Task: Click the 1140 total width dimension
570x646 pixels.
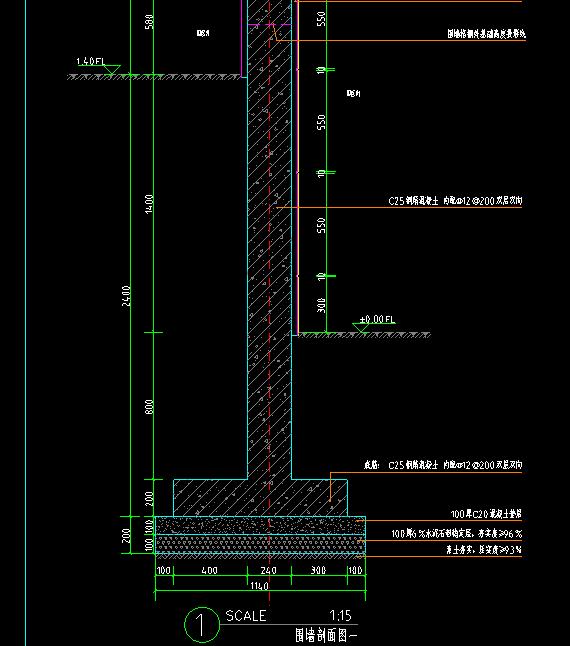Action: [259, 585]
